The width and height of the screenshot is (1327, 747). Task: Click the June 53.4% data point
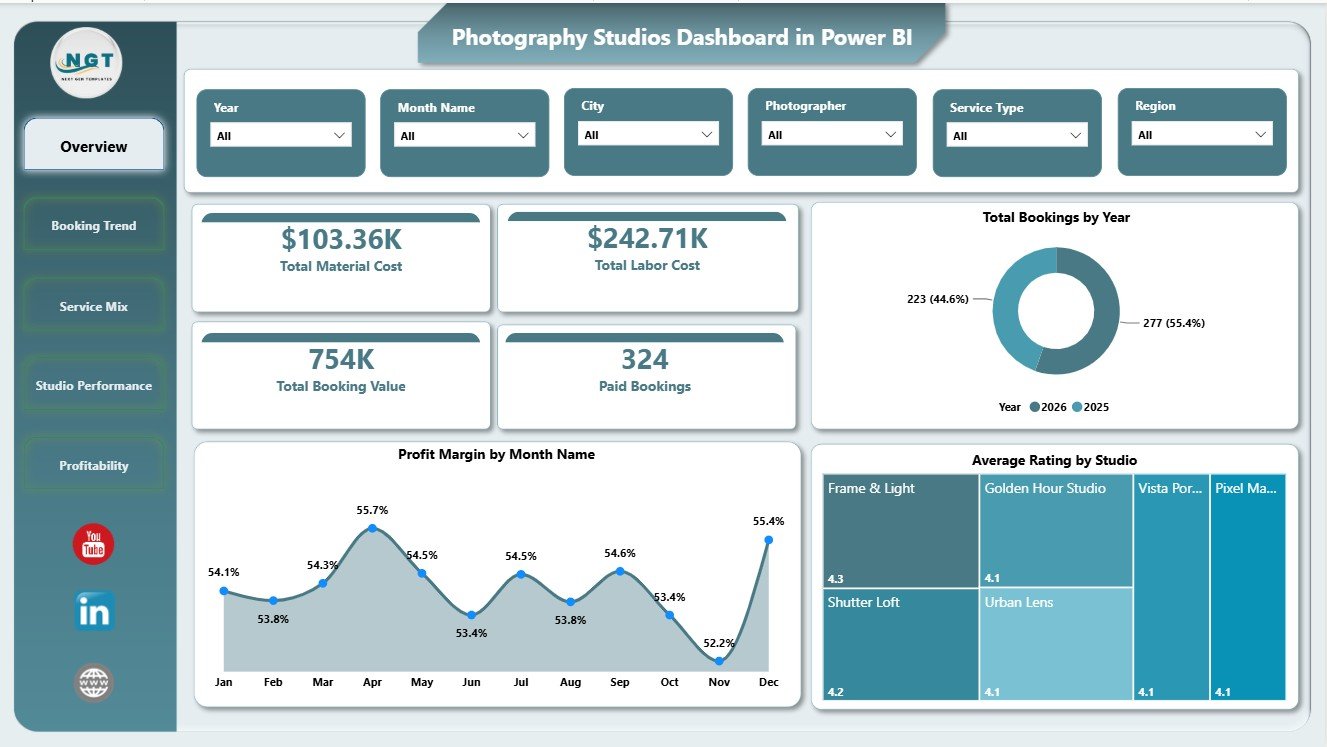471,614
